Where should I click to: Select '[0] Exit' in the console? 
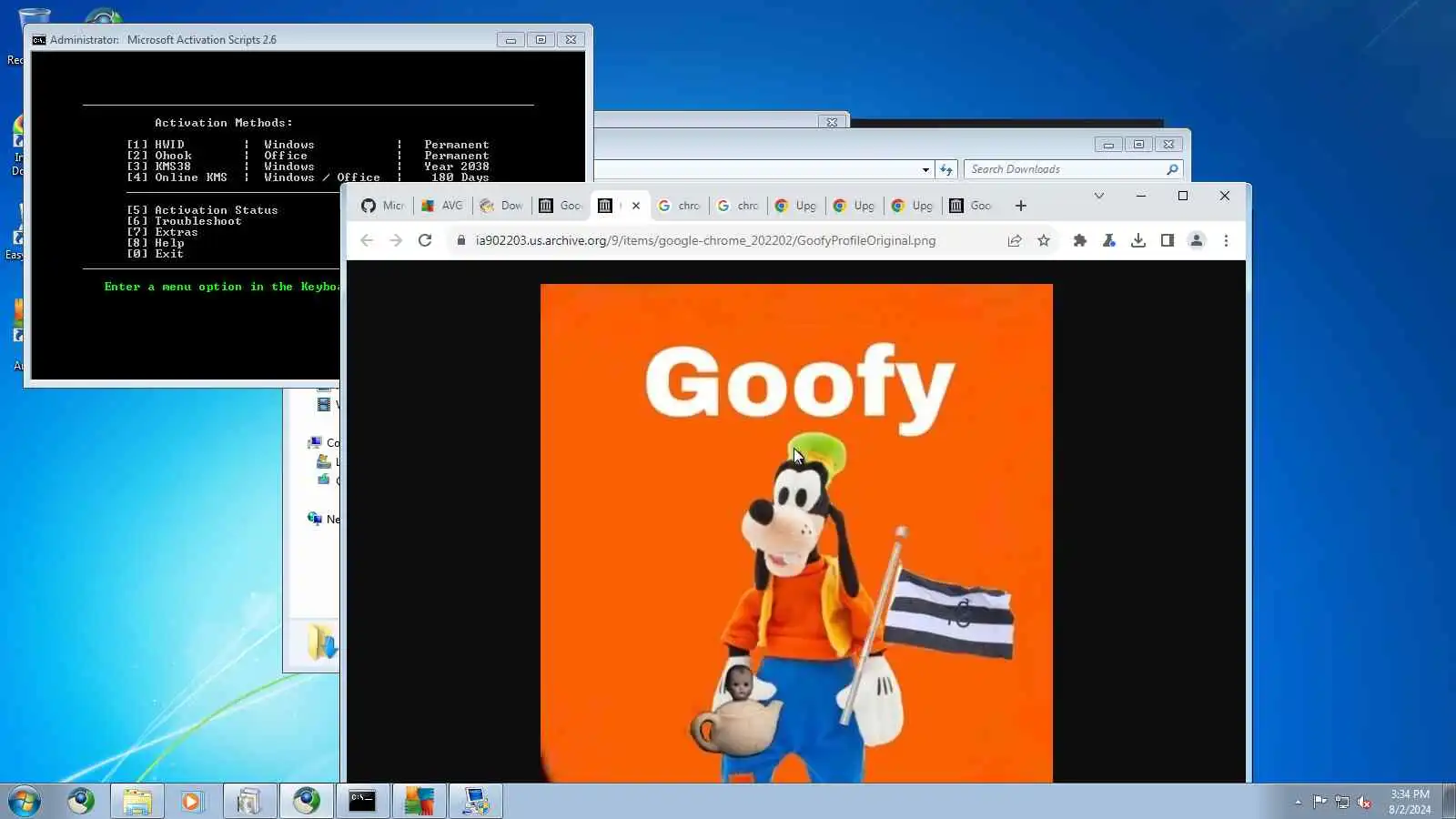pos(156,254)
